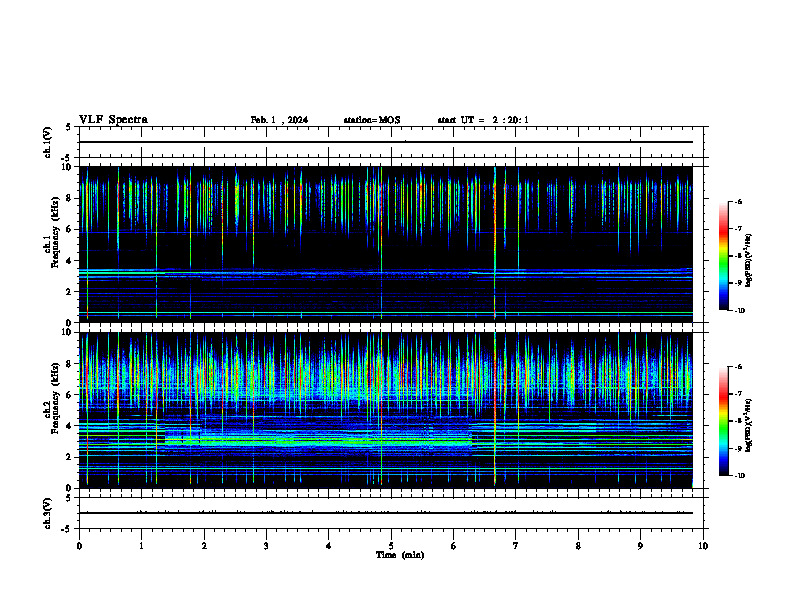Click time axis tick label "4"
Image resolution: width=792 pixels, height=612 pixels.
click(x=329, y=546)
